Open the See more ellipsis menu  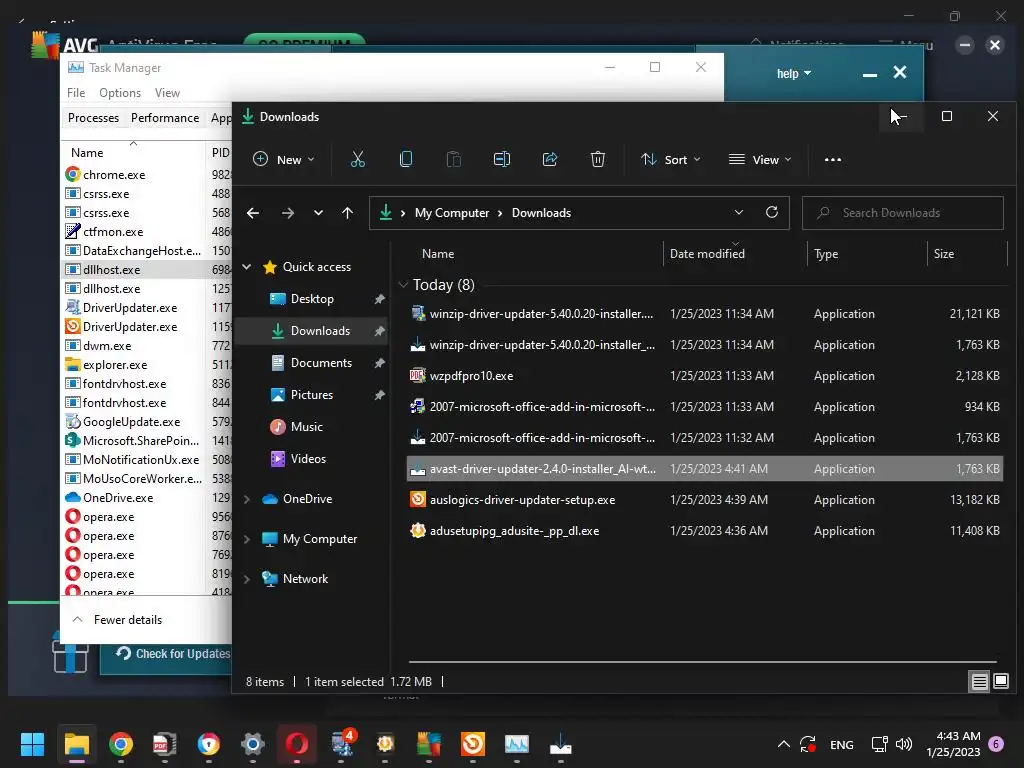(833, 159)
